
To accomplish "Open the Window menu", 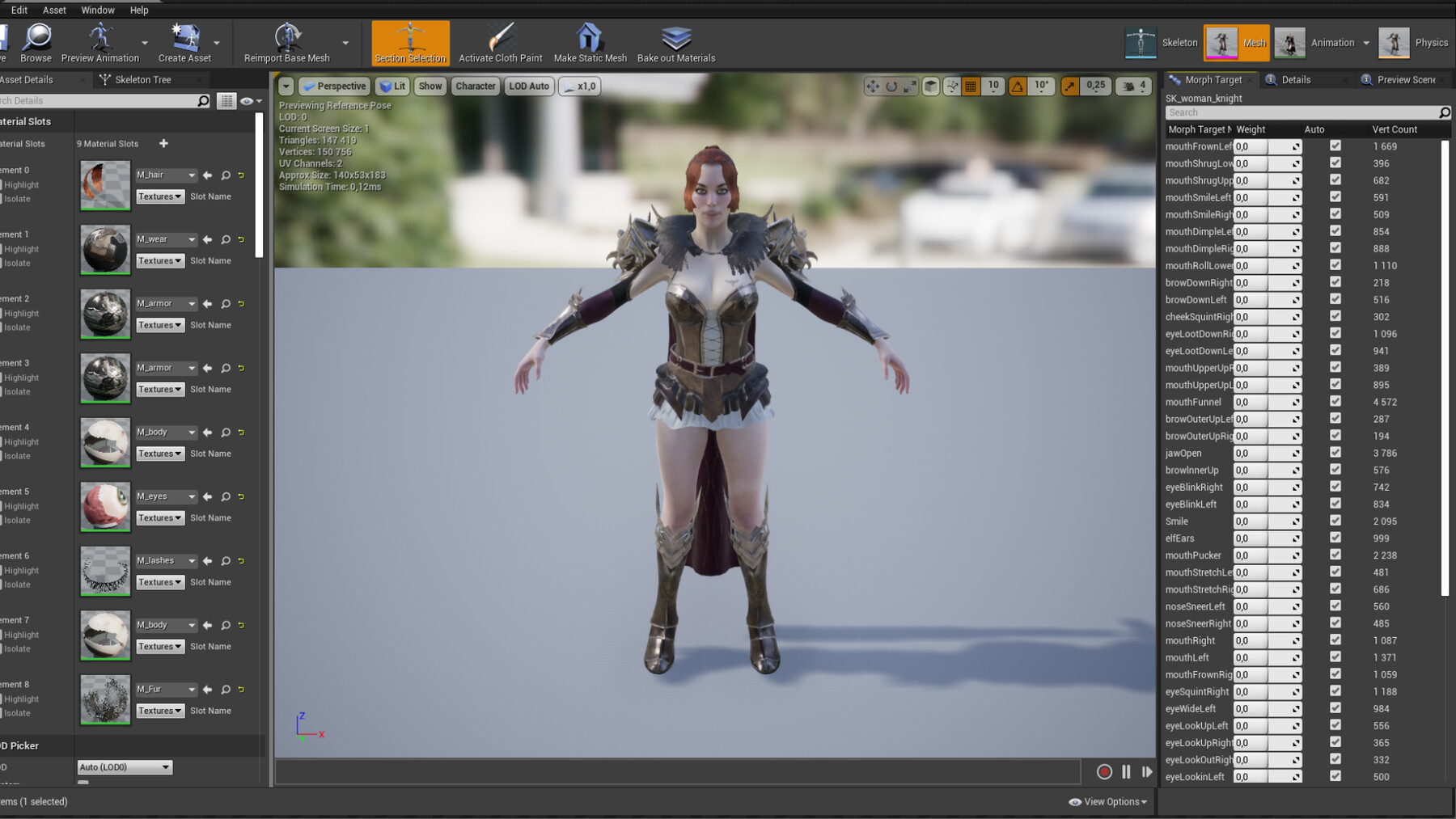I will pyautogui.click(x=97, y=10).
